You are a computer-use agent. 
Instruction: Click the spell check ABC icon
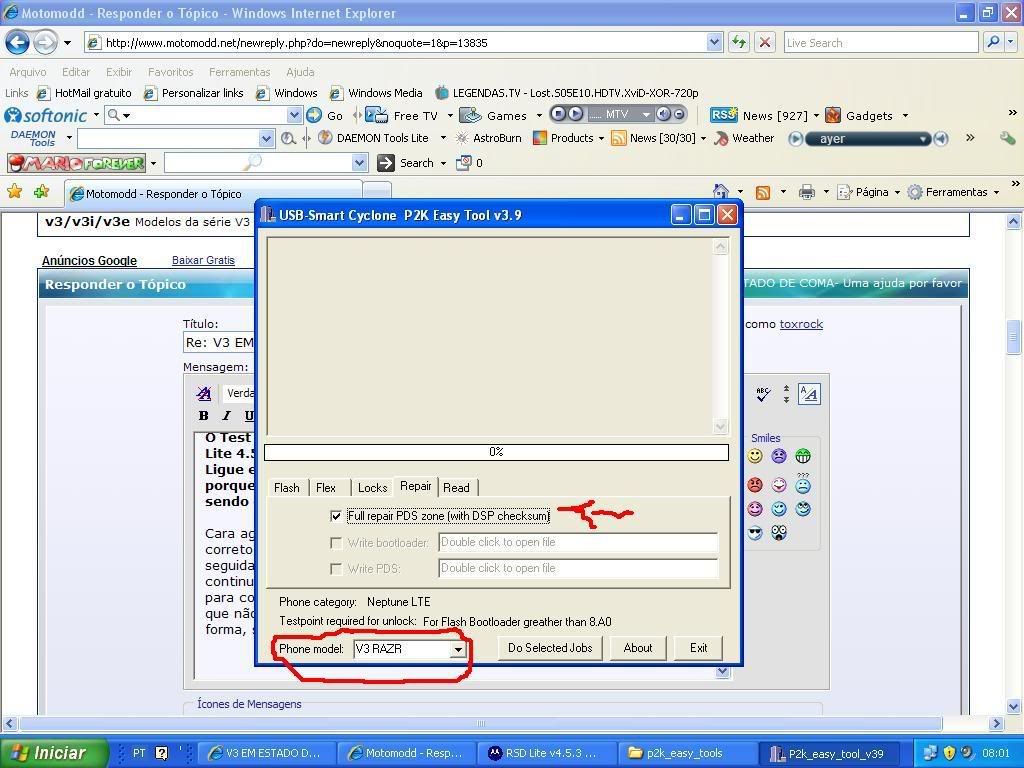[763, 394]
